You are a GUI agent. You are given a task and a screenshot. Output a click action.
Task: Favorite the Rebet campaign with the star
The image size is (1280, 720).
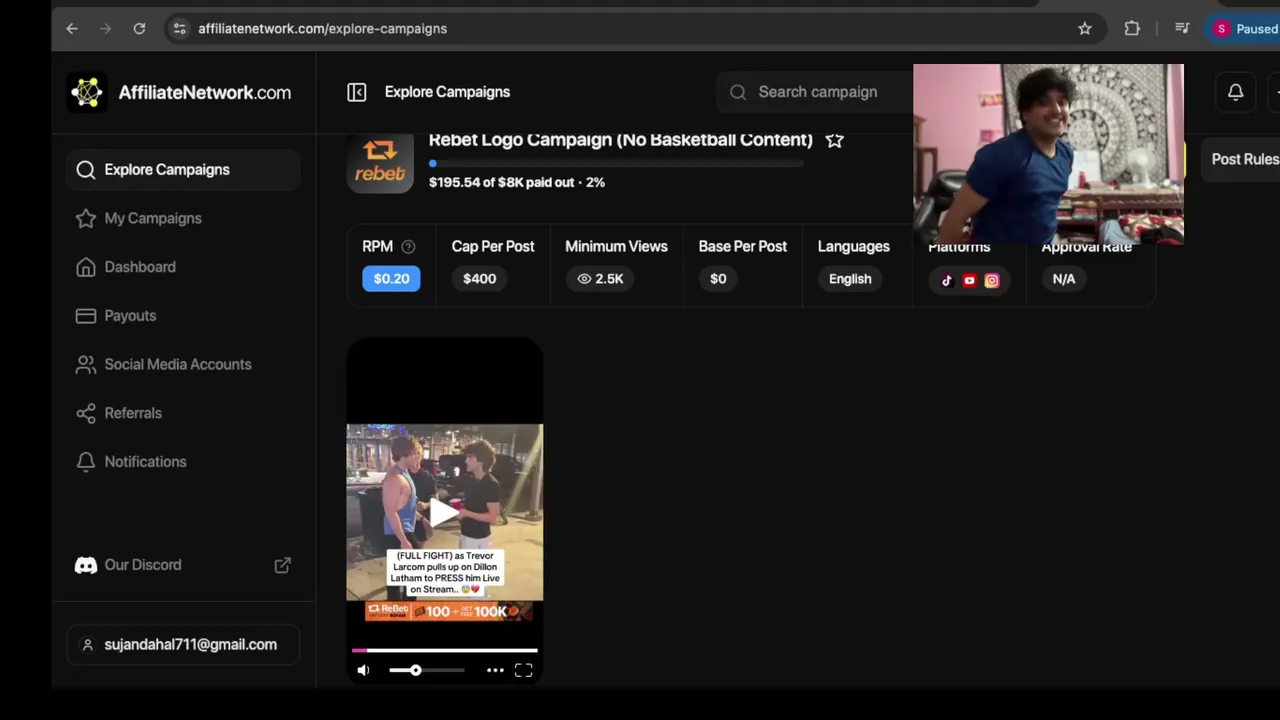835,140
